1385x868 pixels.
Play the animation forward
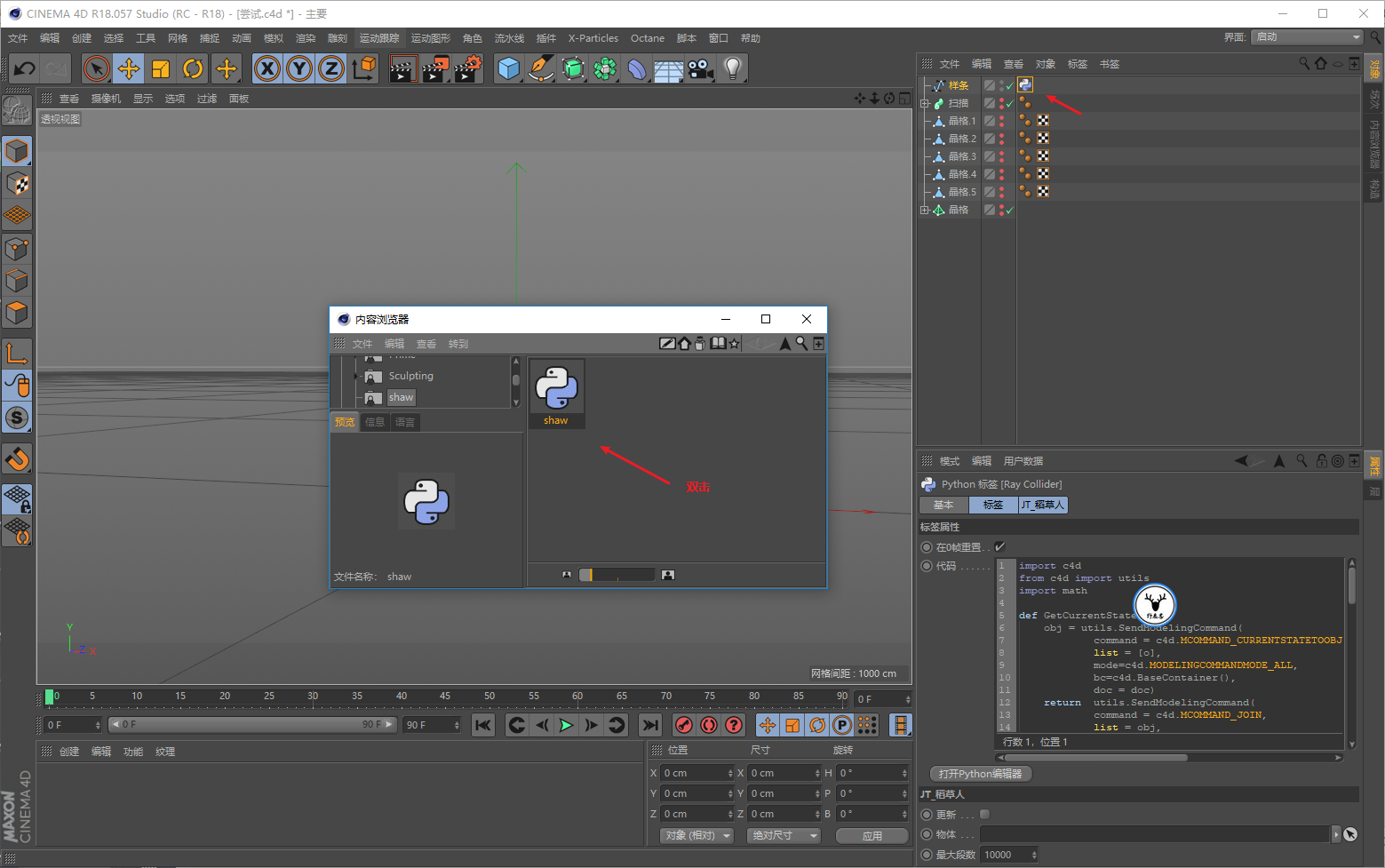(566, 725)
